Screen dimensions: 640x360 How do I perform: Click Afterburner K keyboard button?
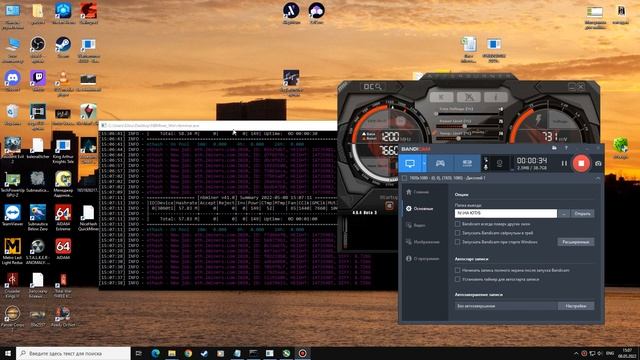[441, 97]
